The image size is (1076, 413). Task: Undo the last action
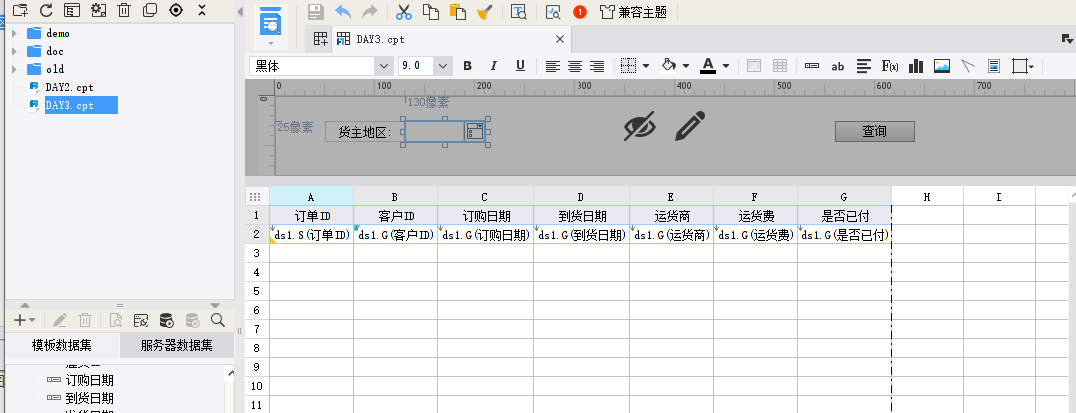tap(343, 12)
